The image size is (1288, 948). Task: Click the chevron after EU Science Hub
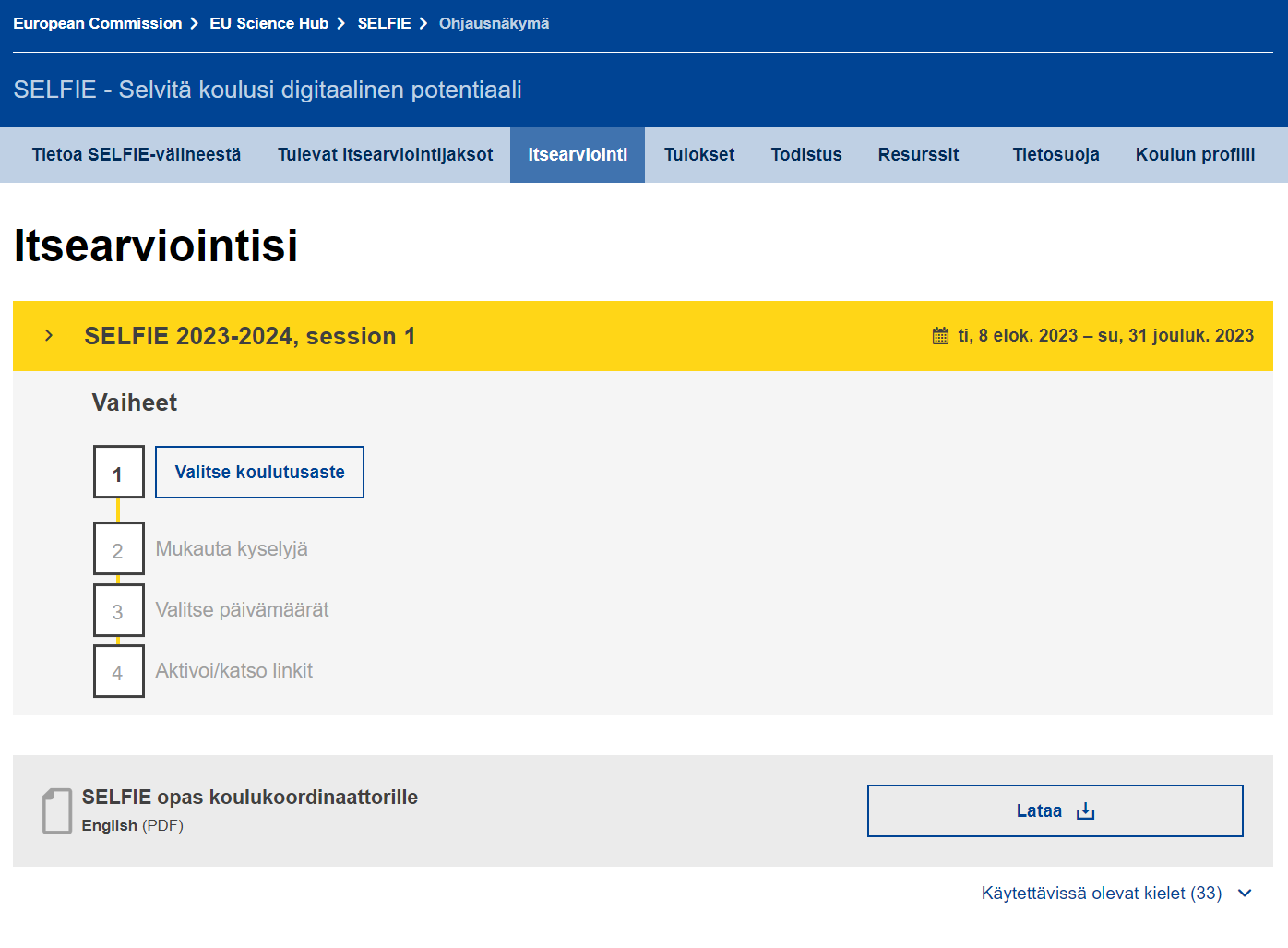click(x=341, y=23)
